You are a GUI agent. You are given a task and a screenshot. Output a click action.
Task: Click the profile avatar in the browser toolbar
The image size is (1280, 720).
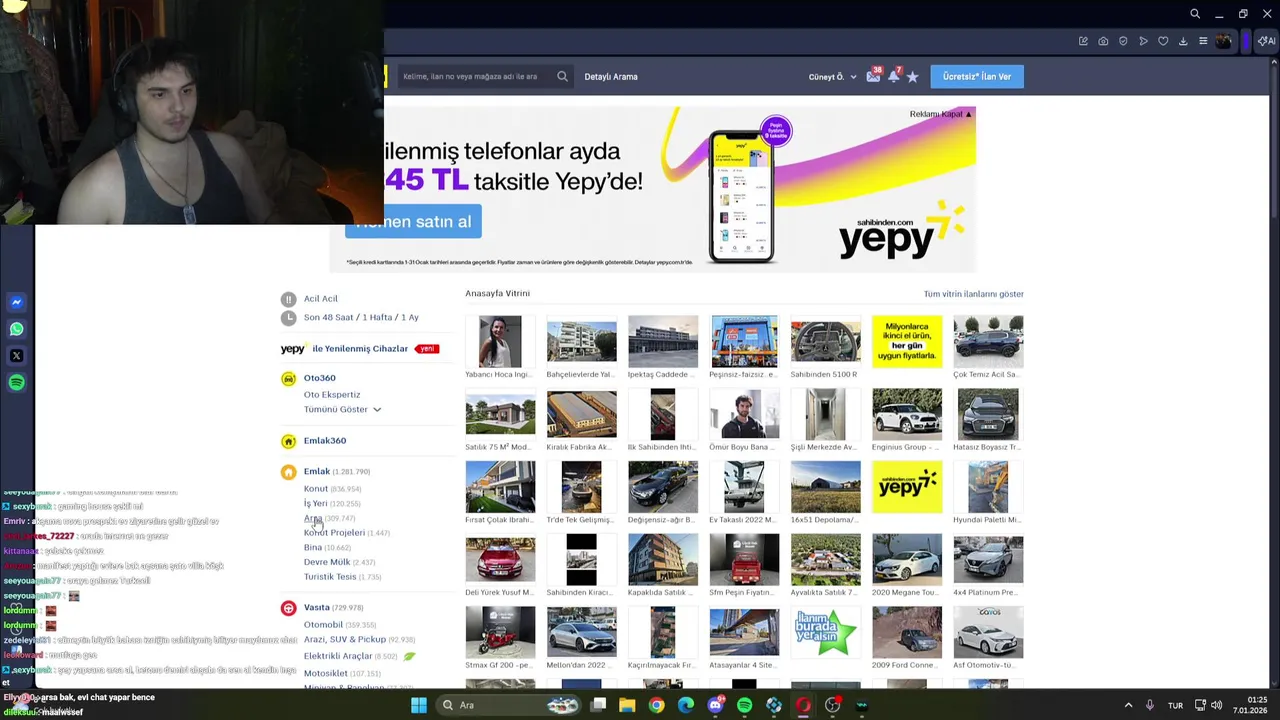tap(1224, 41)
